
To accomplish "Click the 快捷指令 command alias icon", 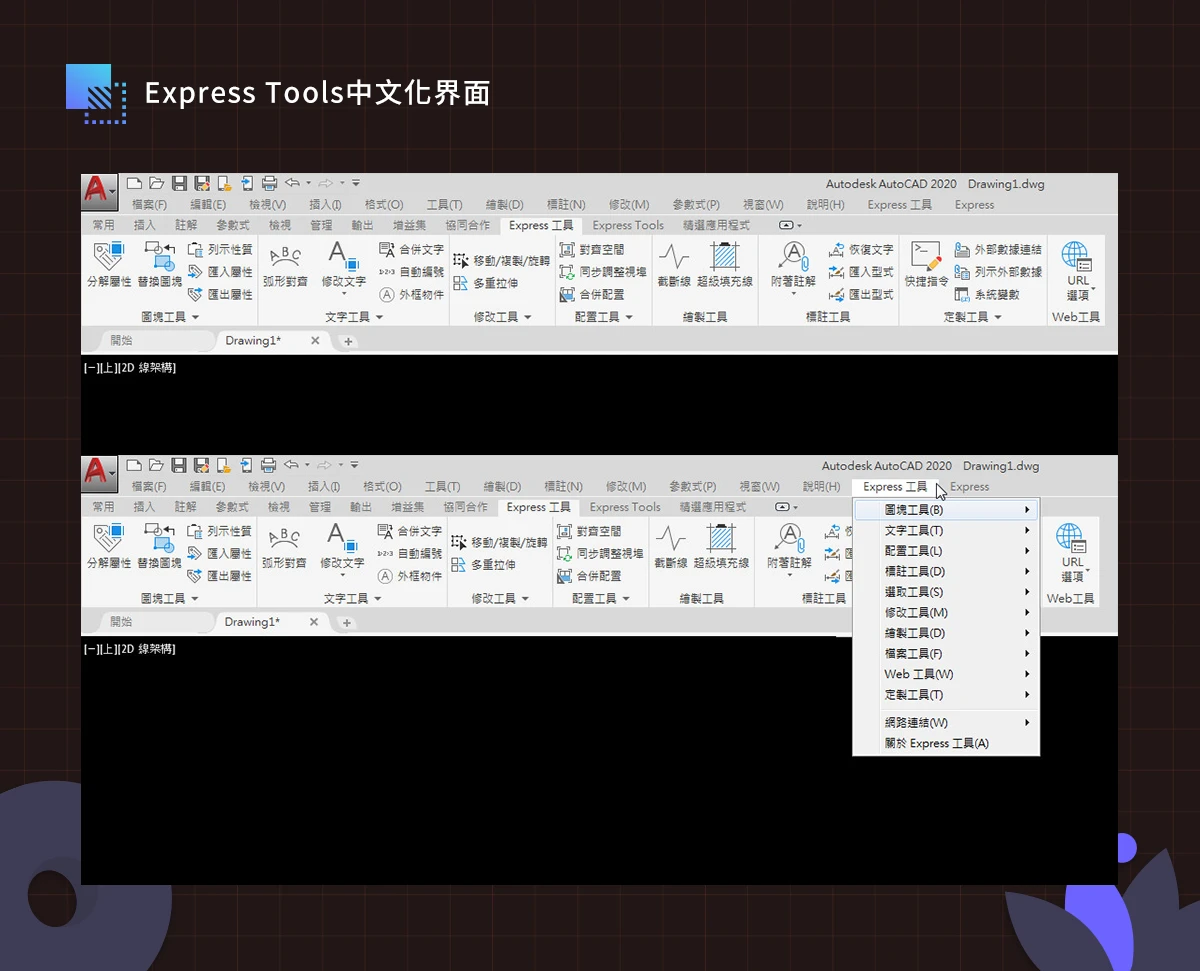I will [926, 257].
